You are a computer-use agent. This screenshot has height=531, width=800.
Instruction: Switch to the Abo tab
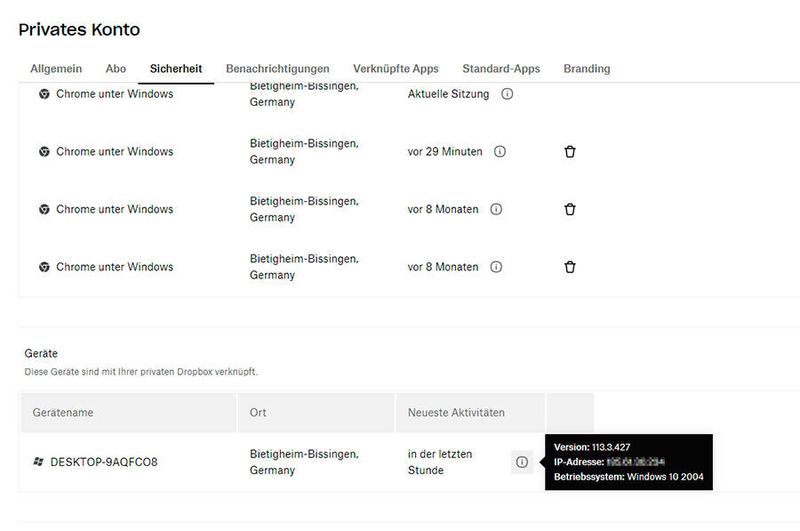116,69
